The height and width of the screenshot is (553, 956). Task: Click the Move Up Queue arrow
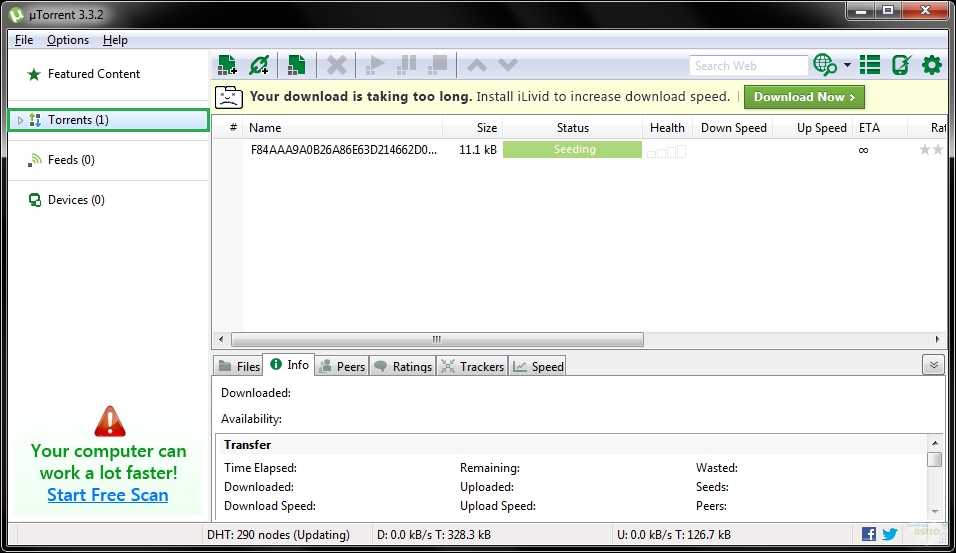coord(477,65)
